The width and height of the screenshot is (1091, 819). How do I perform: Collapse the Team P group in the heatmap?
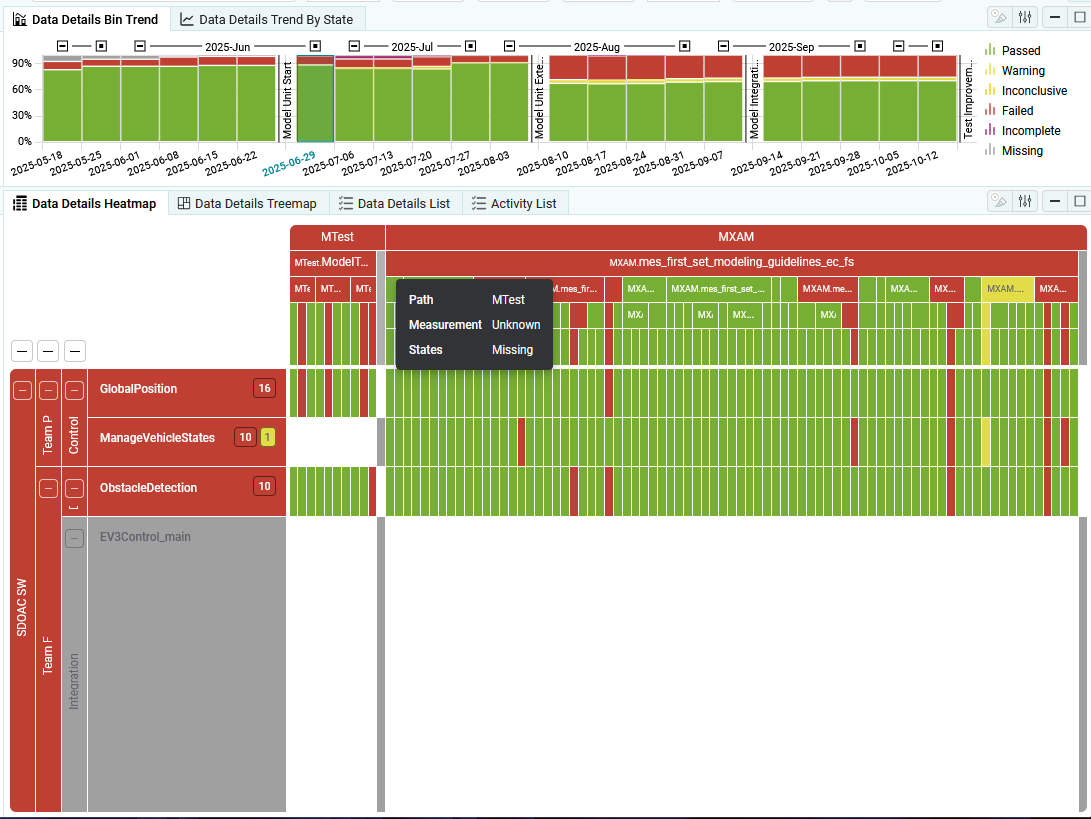[x=48, y=389]
